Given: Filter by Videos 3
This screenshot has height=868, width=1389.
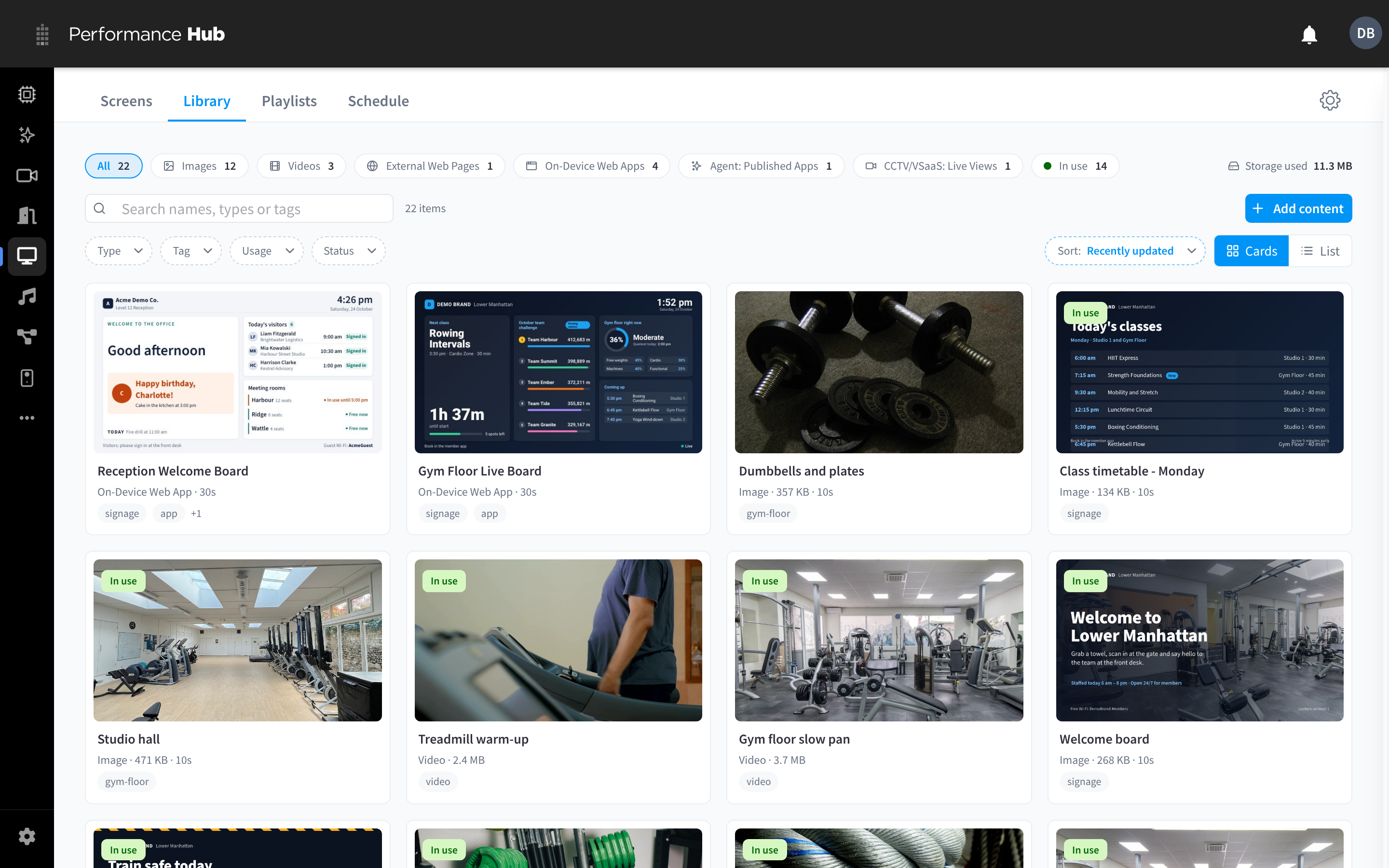Looking at the screenshot, I should (301, 166).
